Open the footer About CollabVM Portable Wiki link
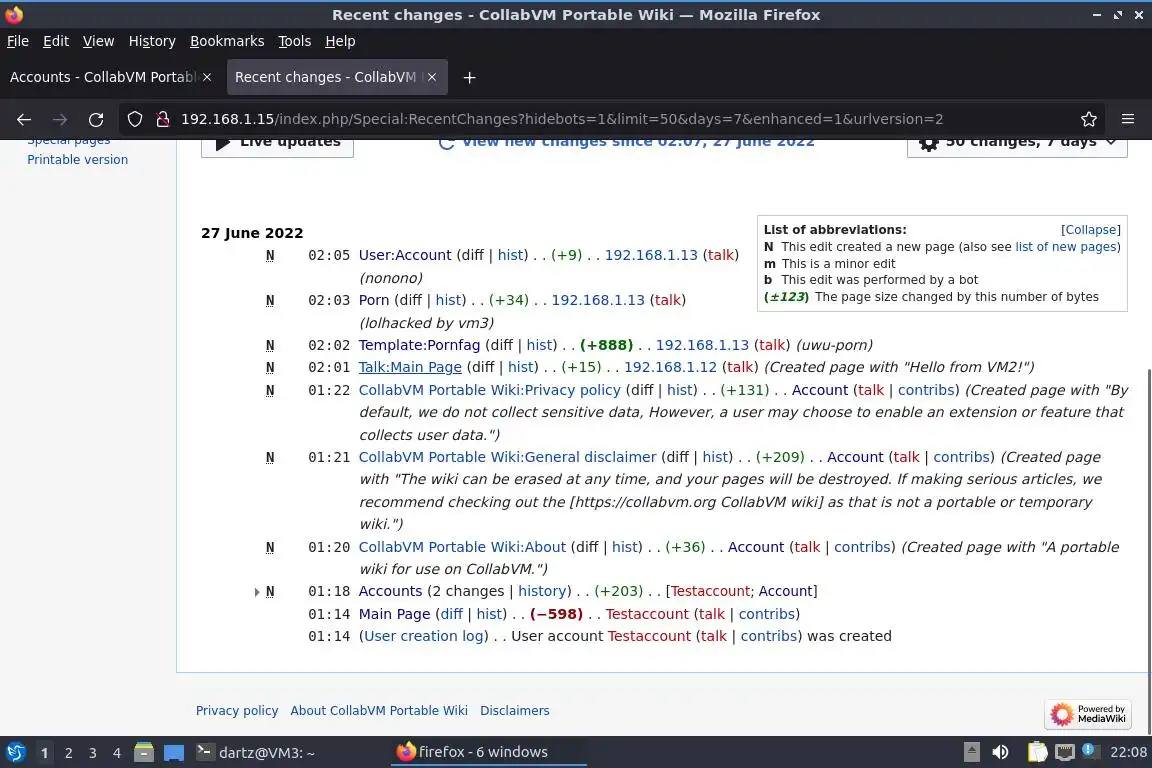 378,711
